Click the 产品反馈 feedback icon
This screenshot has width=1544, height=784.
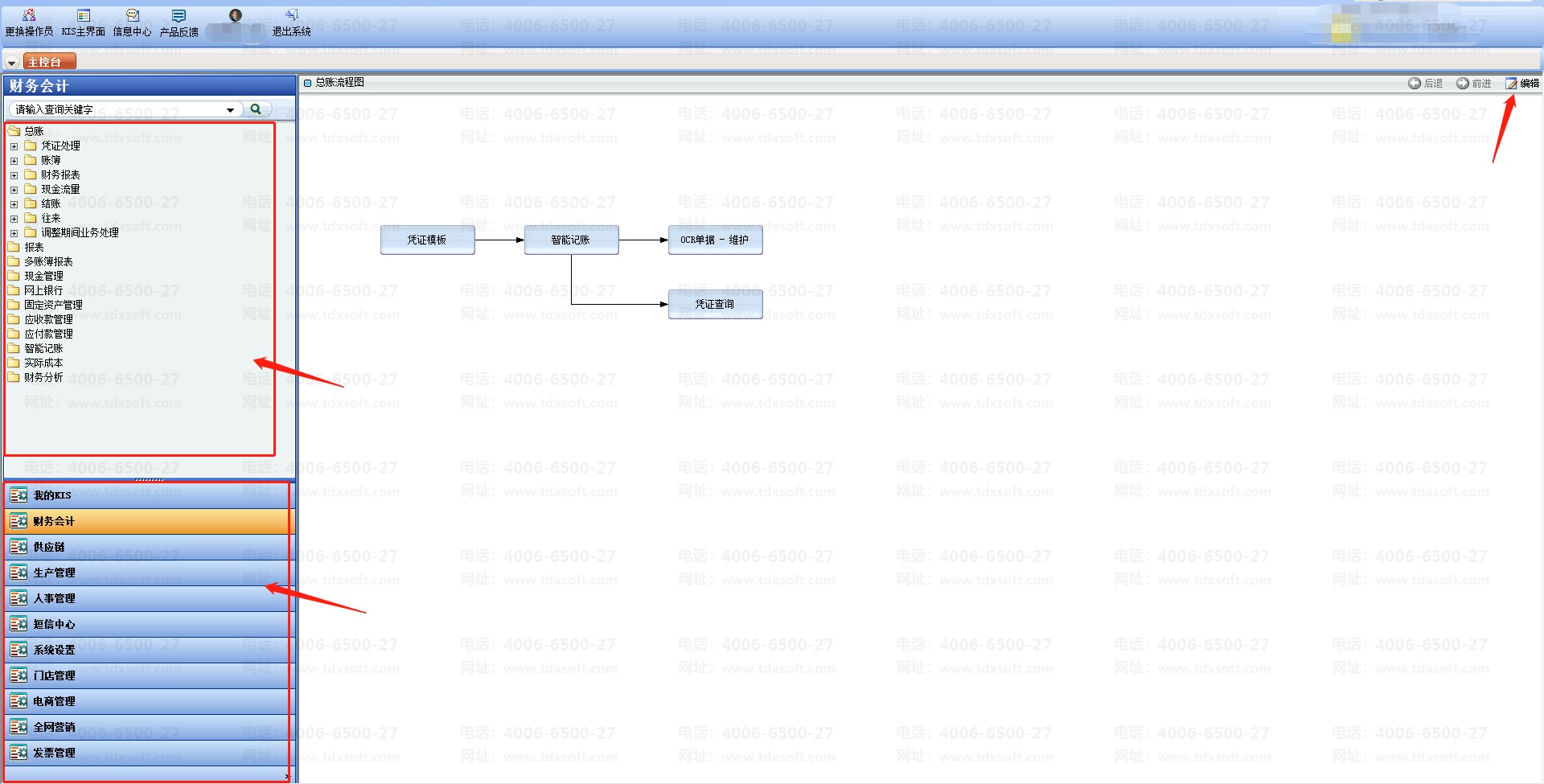click(x=179, y=15)
